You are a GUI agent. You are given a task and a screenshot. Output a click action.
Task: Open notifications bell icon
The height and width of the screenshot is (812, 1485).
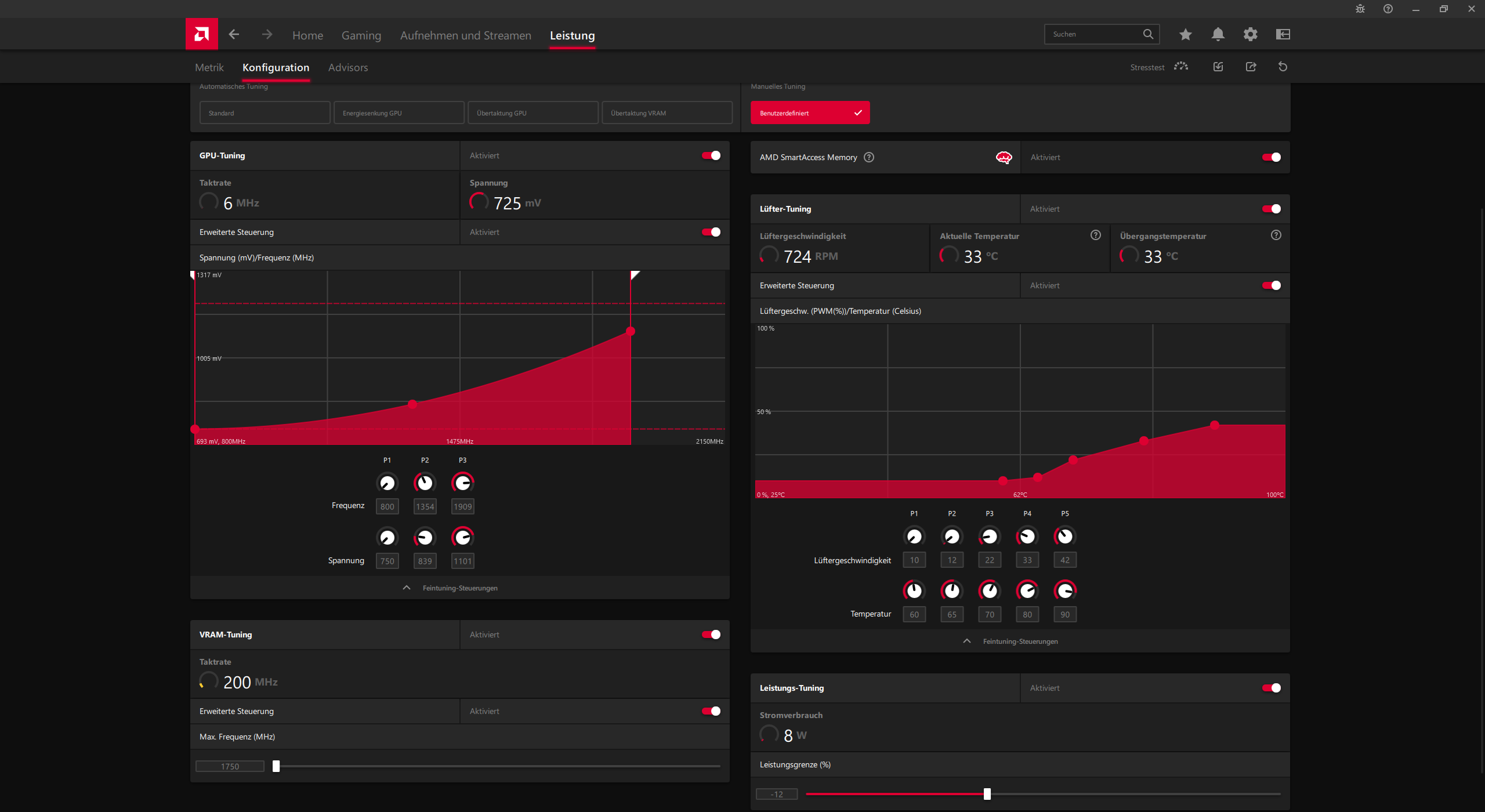(x=1218, y=35)
